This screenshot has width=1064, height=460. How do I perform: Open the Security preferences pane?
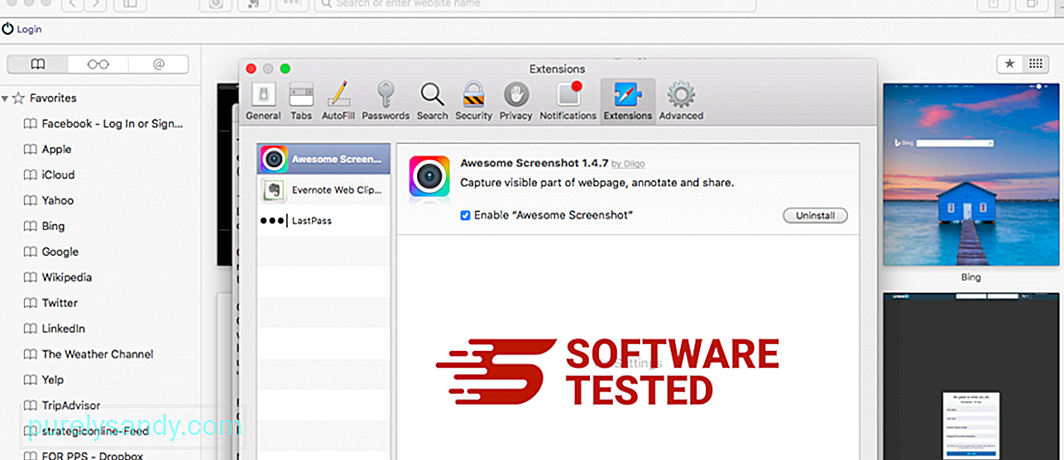[x=473, y=100]
